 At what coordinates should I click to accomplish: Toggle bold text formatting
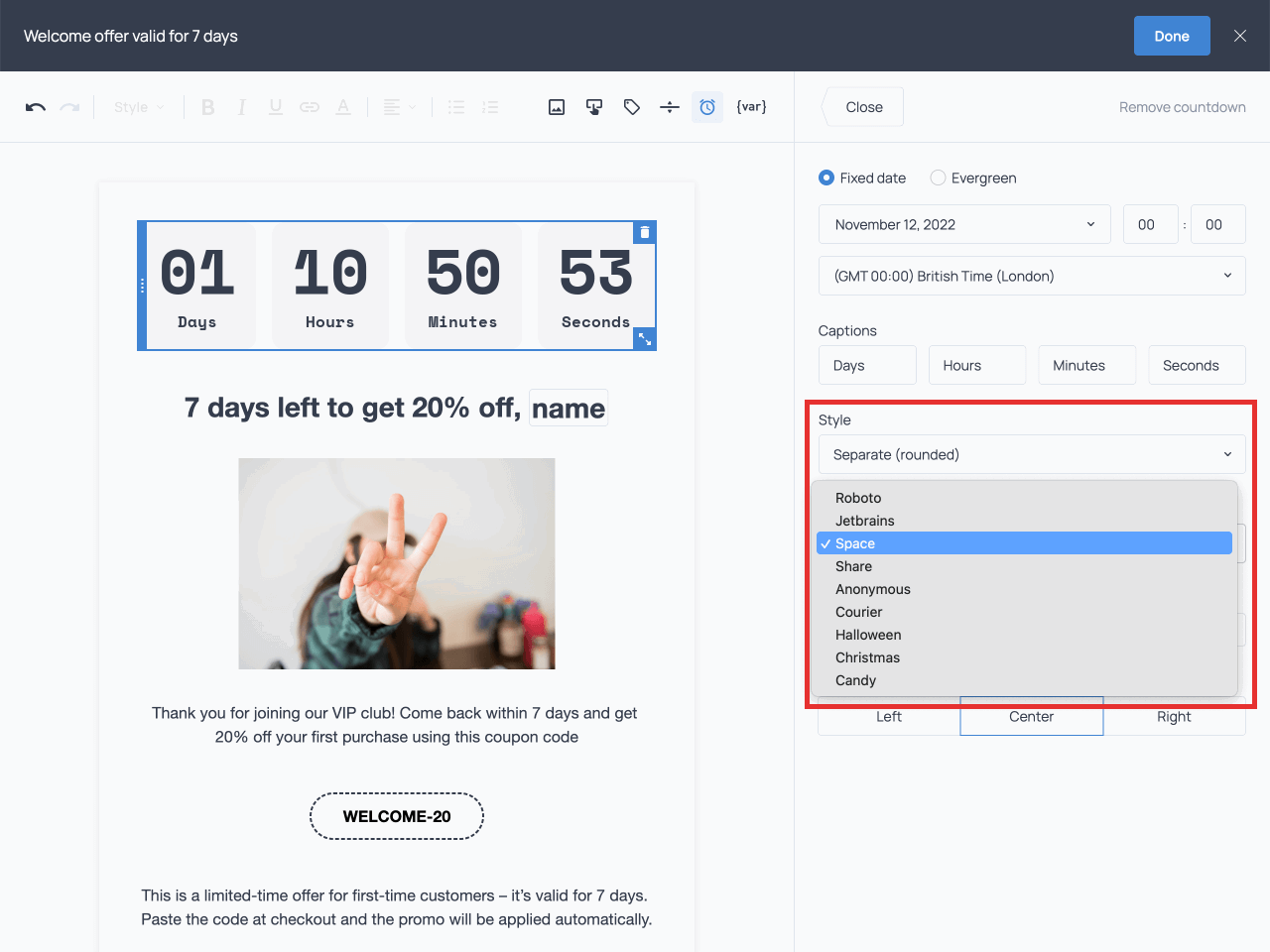(207, 107)
